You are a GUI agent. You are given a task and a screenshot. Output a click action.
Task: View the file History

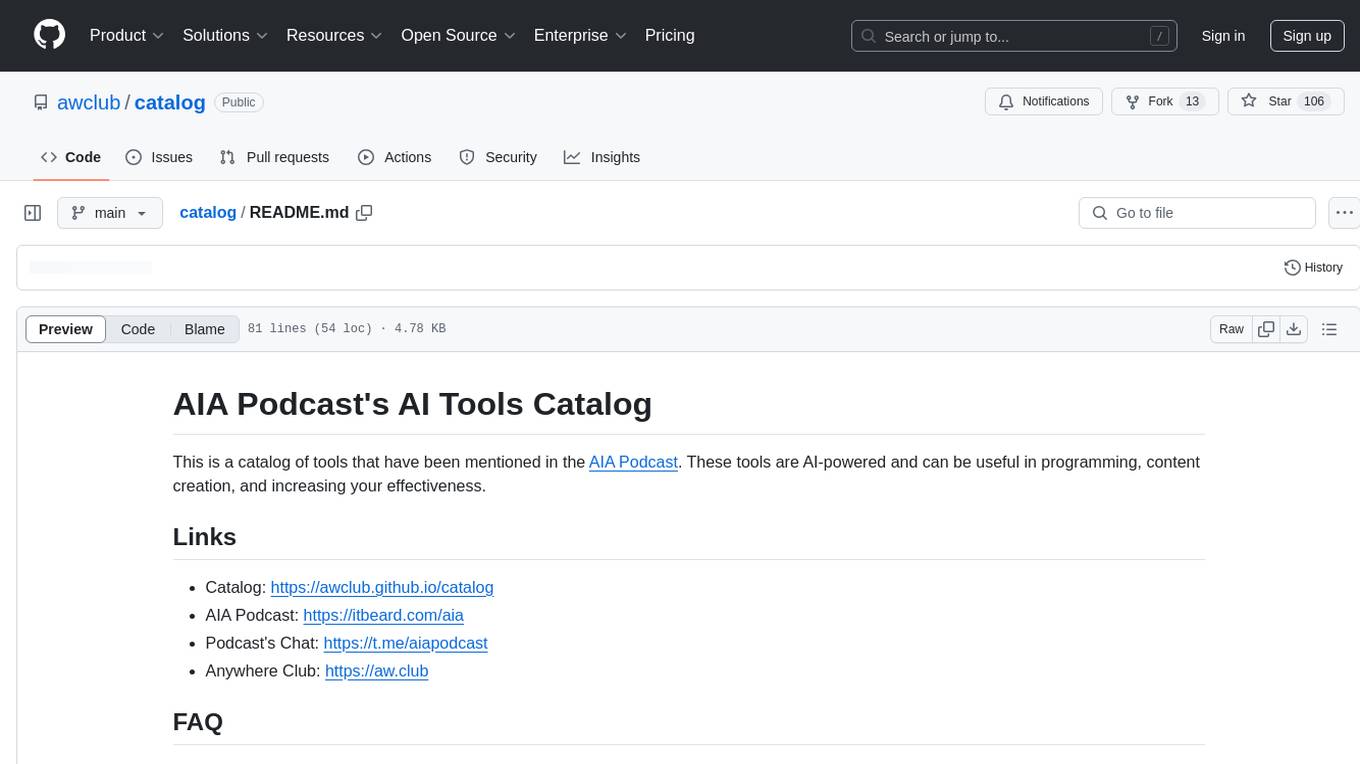point(1313,267)
